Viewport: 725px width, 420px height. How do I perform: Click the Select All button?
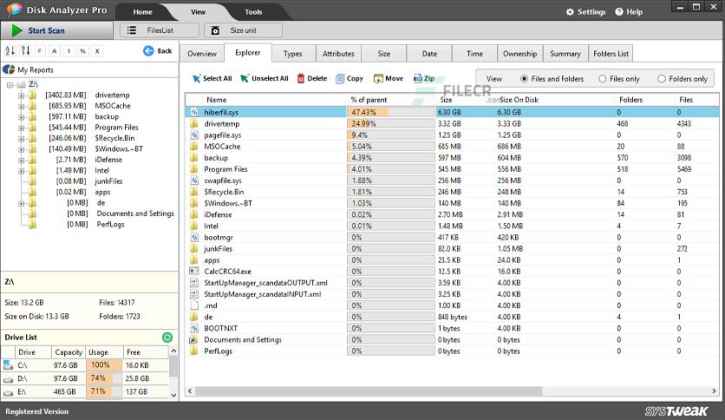pyautogui.click(x=211, y=78)
